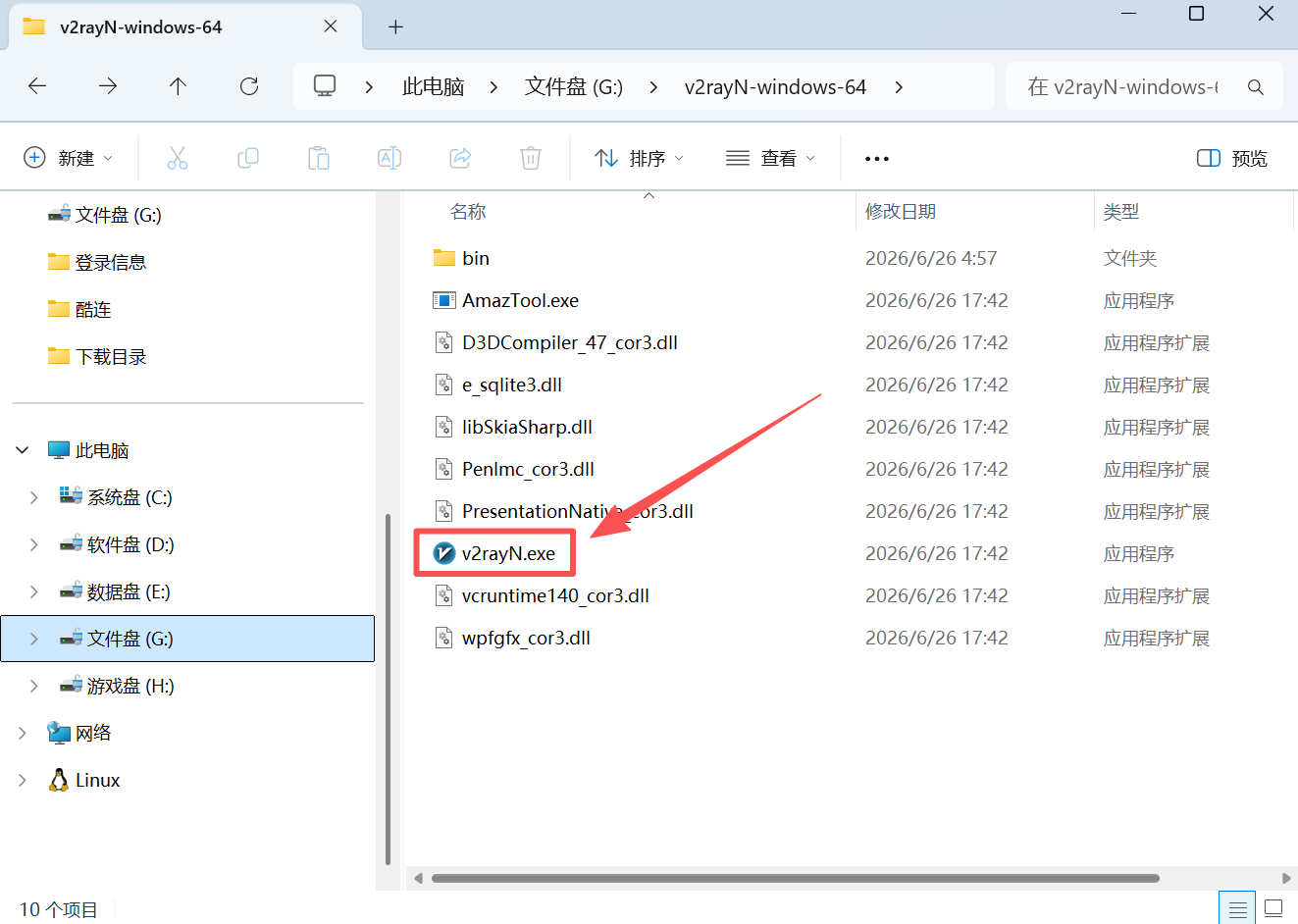Select the bin folder
Screen dimensions: 1298x924
(476, 258)
